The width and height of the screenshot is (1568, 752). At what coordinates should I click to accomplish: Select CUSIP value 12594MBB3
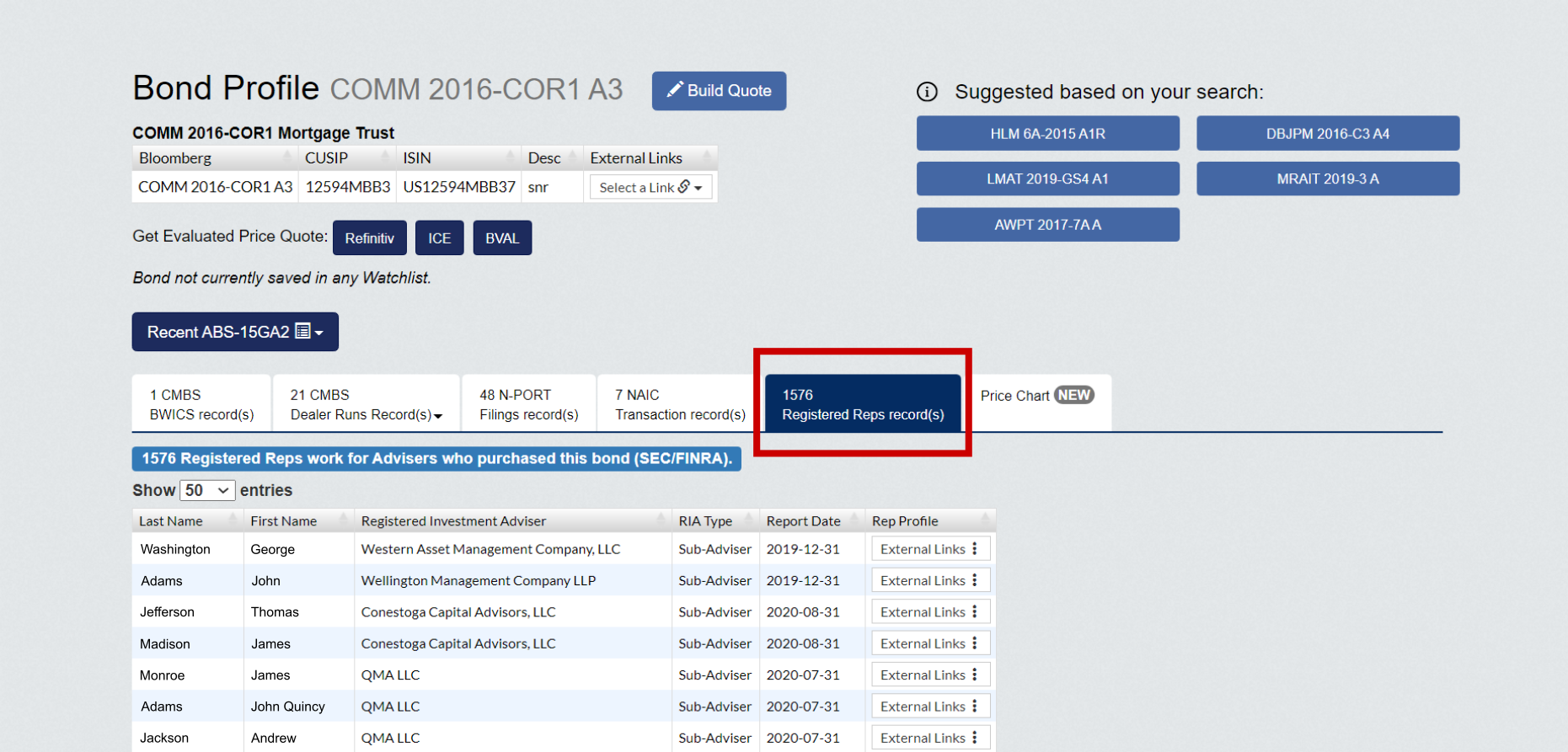click(x=348, y=187)
